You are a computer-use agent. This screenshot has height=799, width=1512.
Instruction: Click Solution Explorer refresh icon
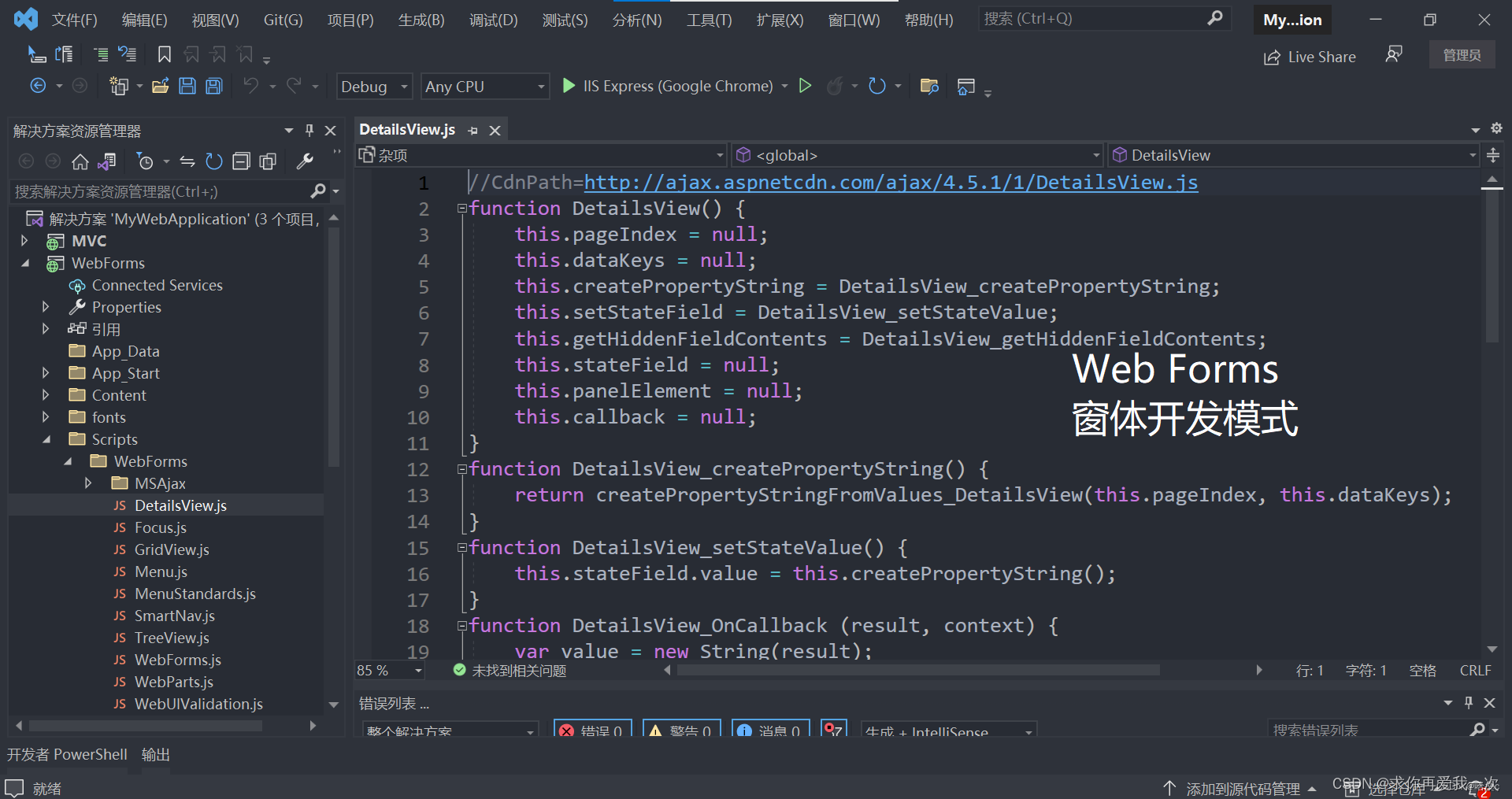[213, 161]
